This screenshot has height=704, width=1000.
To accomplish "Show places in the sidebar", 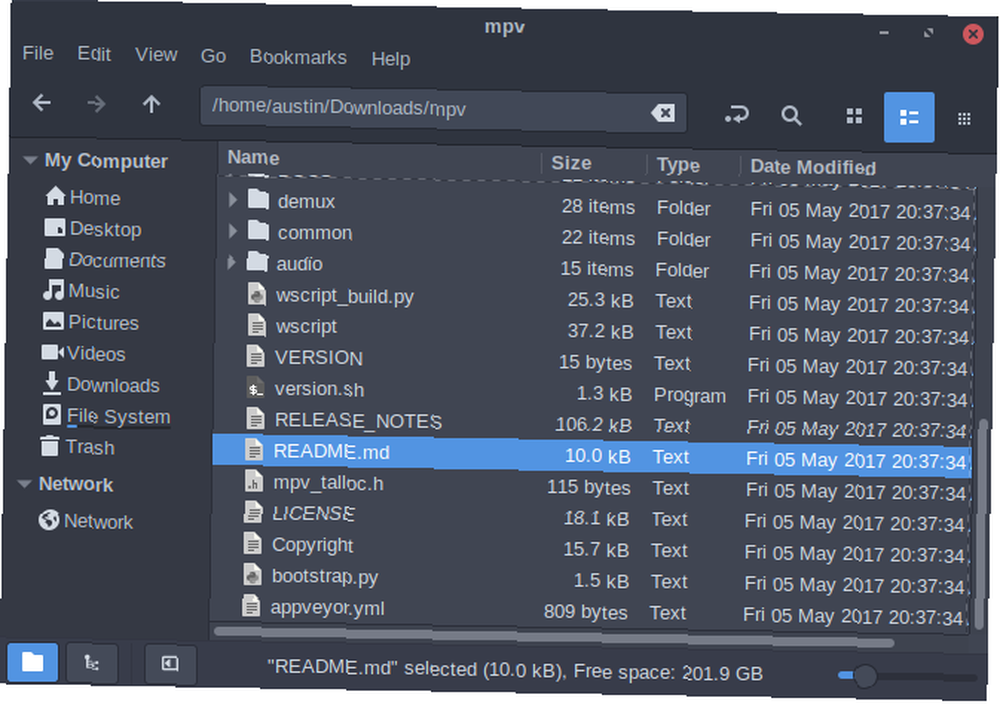I will (33, 661).
